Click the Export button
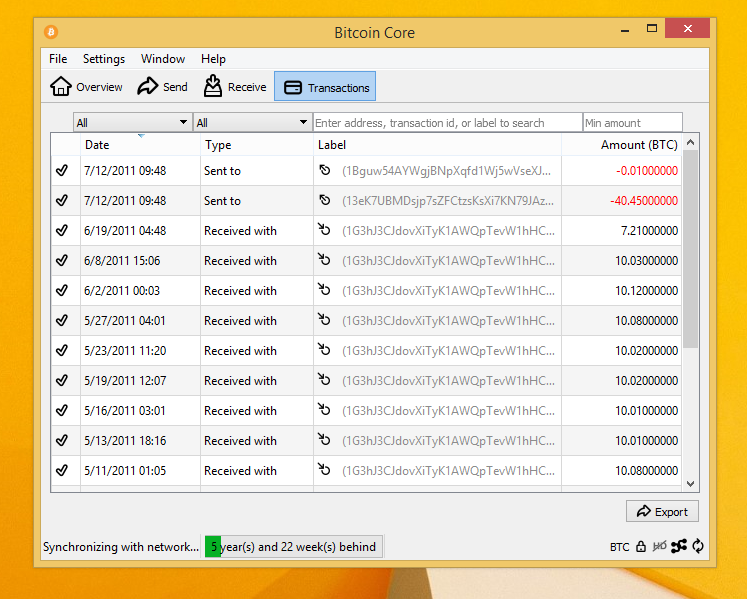 [662, 511]
